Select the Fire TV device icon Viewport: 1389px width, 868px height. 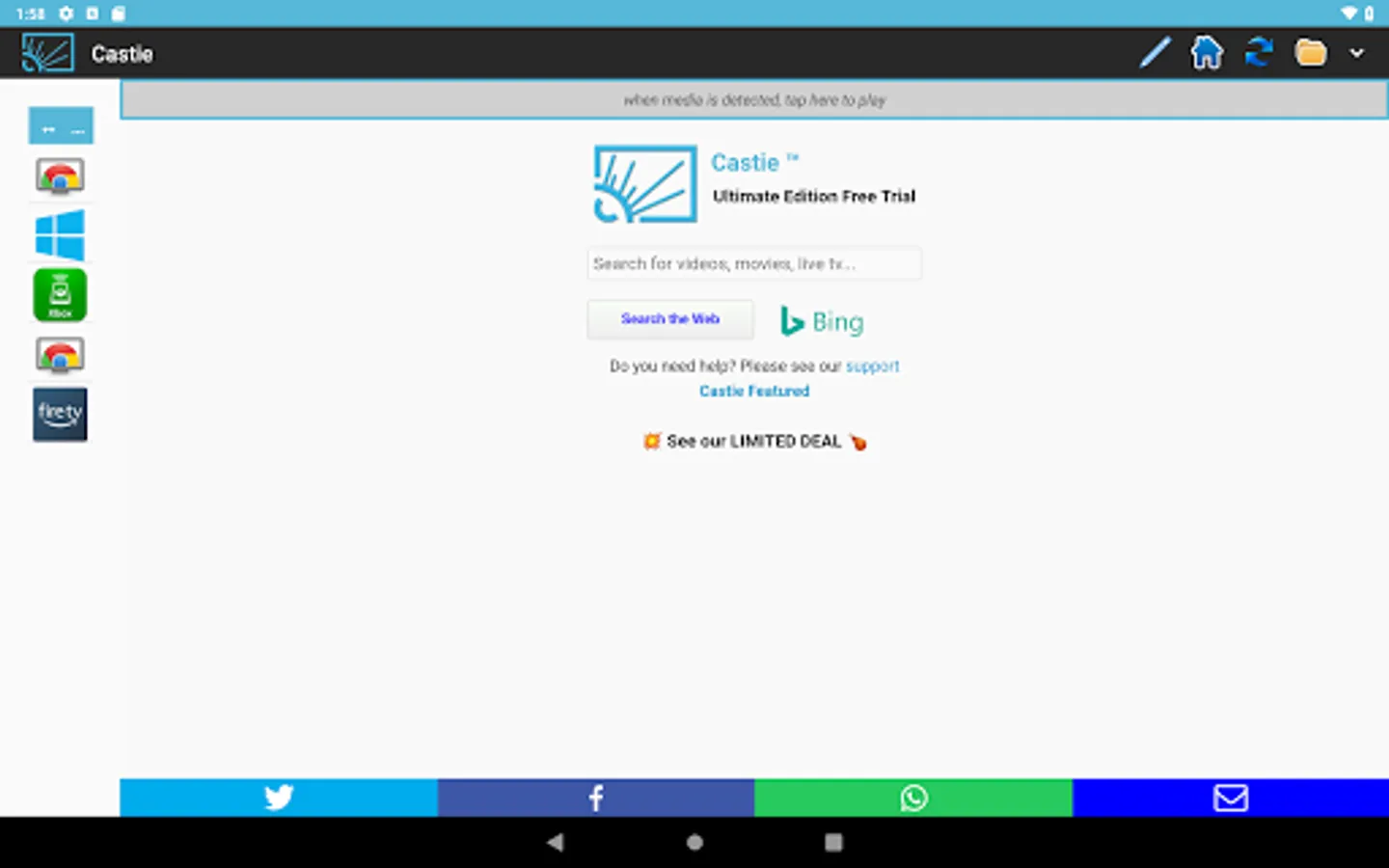click(x=60, y=415)
